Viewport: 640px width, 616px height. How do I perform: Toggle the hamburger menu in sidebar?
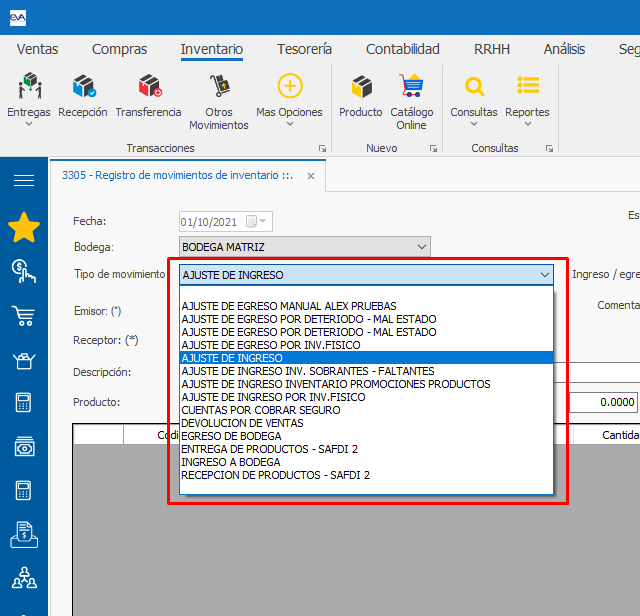[24, 180]
